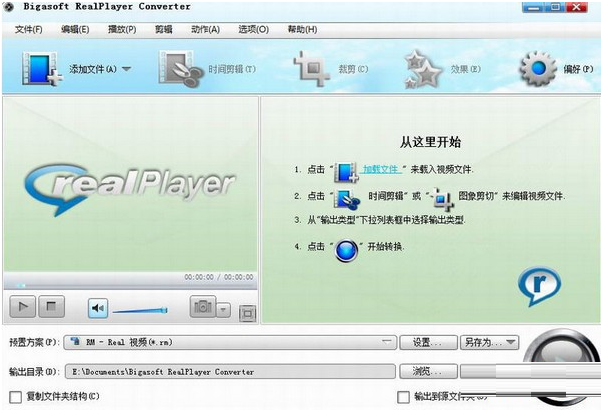
Task: Click the image crop icon in step 2
Action: click(x=442, y=199)
